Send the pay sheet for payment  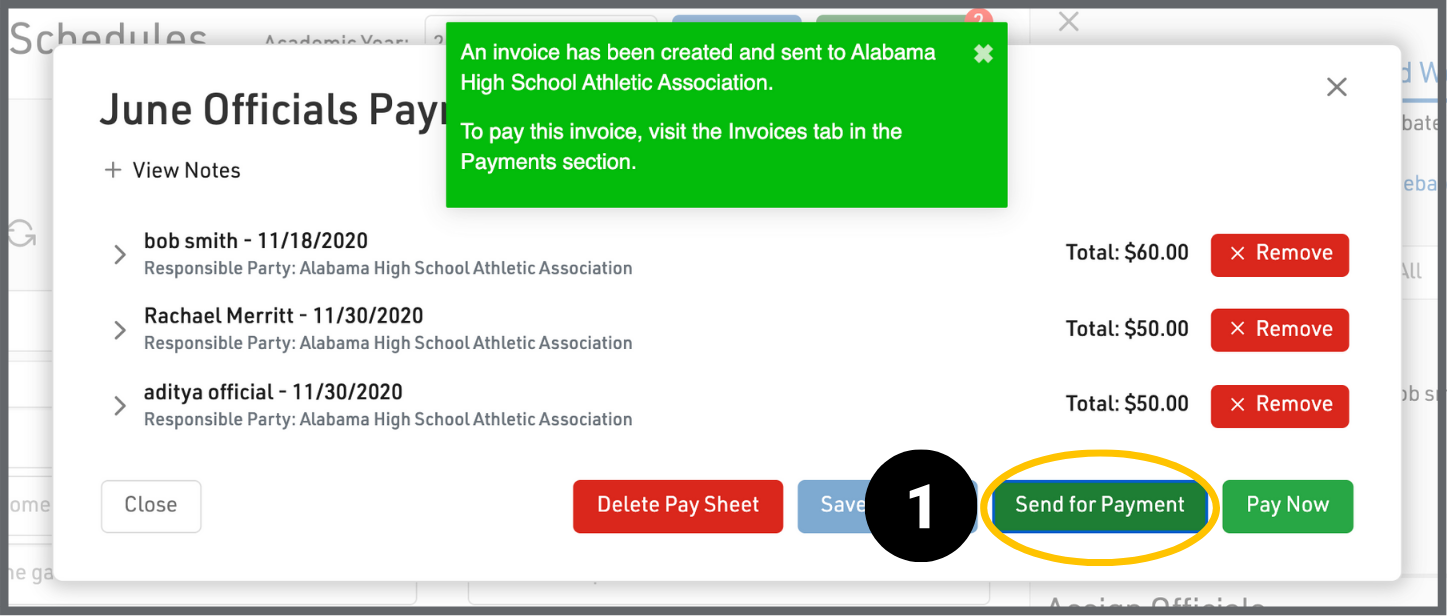pyautogui.click(x=1099, y=506)
